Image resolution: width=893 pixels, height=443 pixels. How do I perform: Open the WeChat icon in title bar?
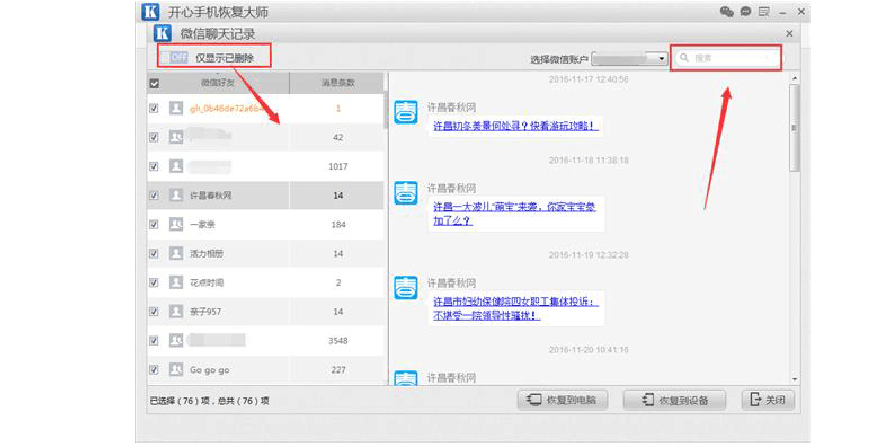coord(726,11)
